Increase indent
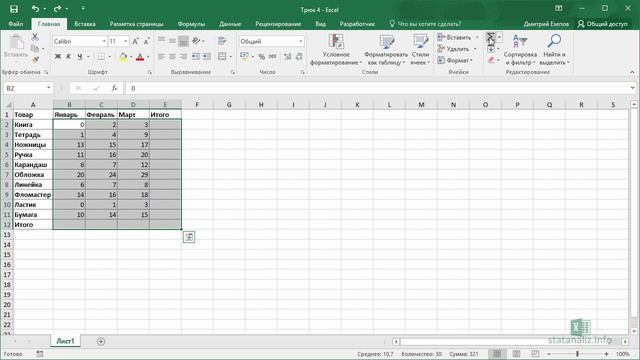640x360 pixels. (207, 56)
